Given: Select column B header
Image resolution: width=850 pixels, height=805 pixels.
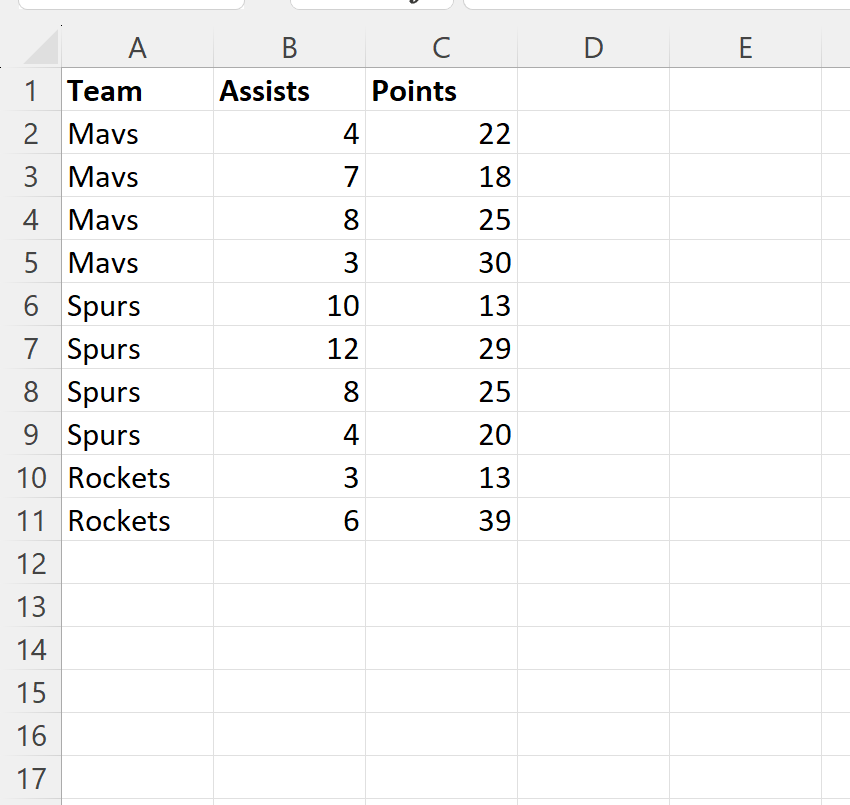Looking at the screenshot, I should pos(289,47).
